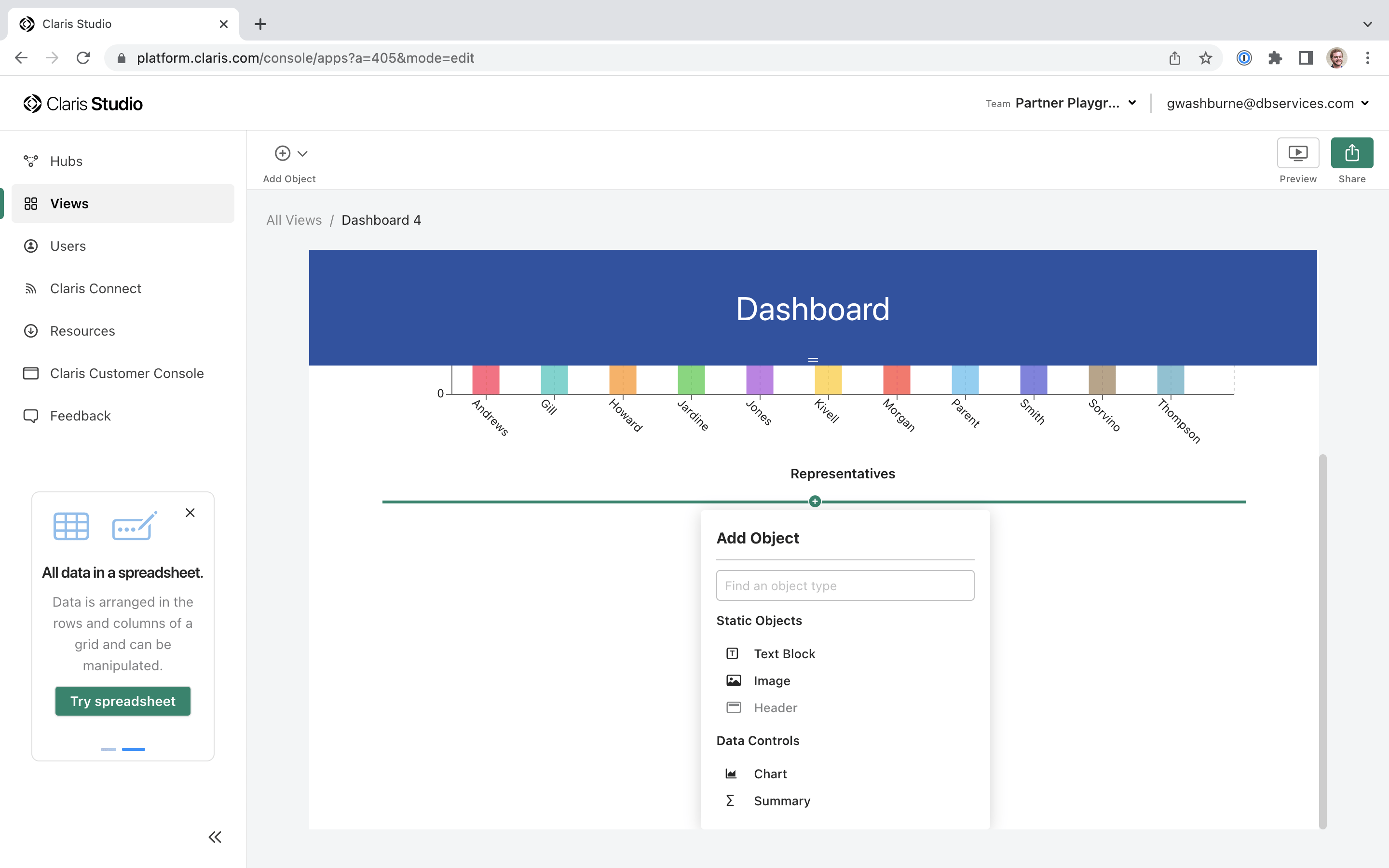This screenshot has height=868, width=1389.
Task: Click the Dashboard header title
Action: coord(813,309)
